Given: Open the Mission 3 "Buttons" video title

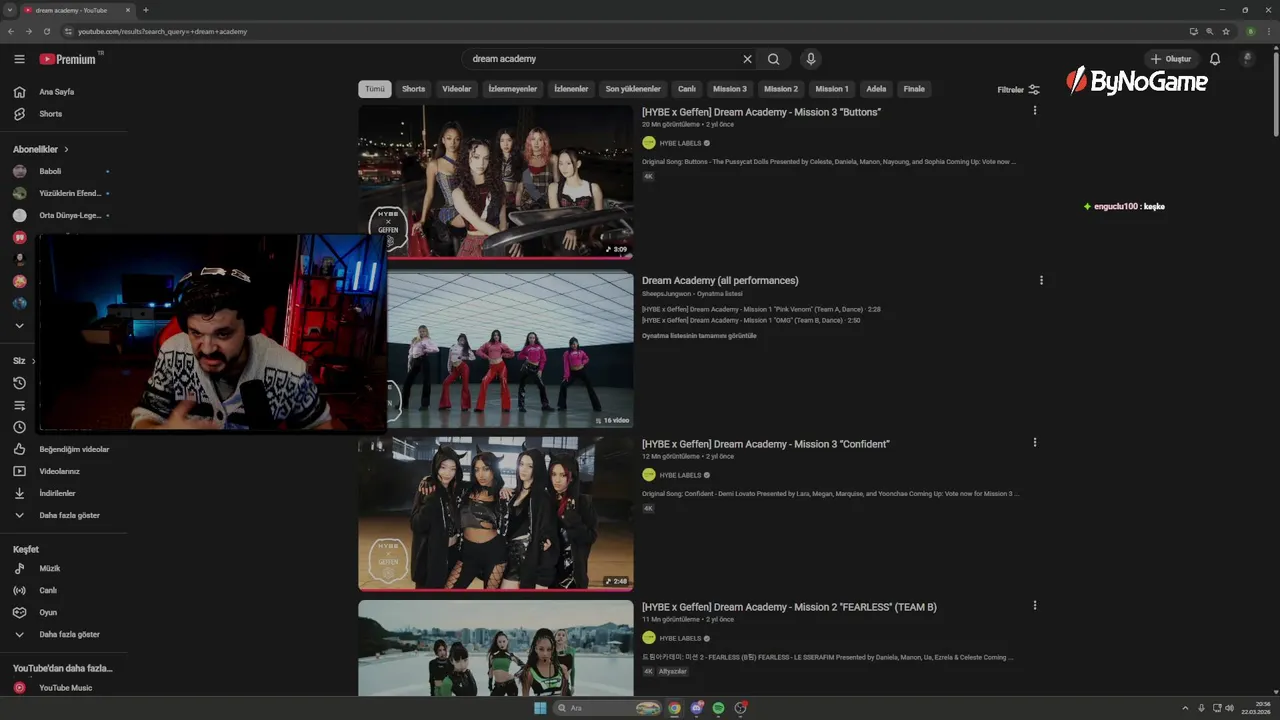Looking at the screenshot, I should [x=761, y=112].
